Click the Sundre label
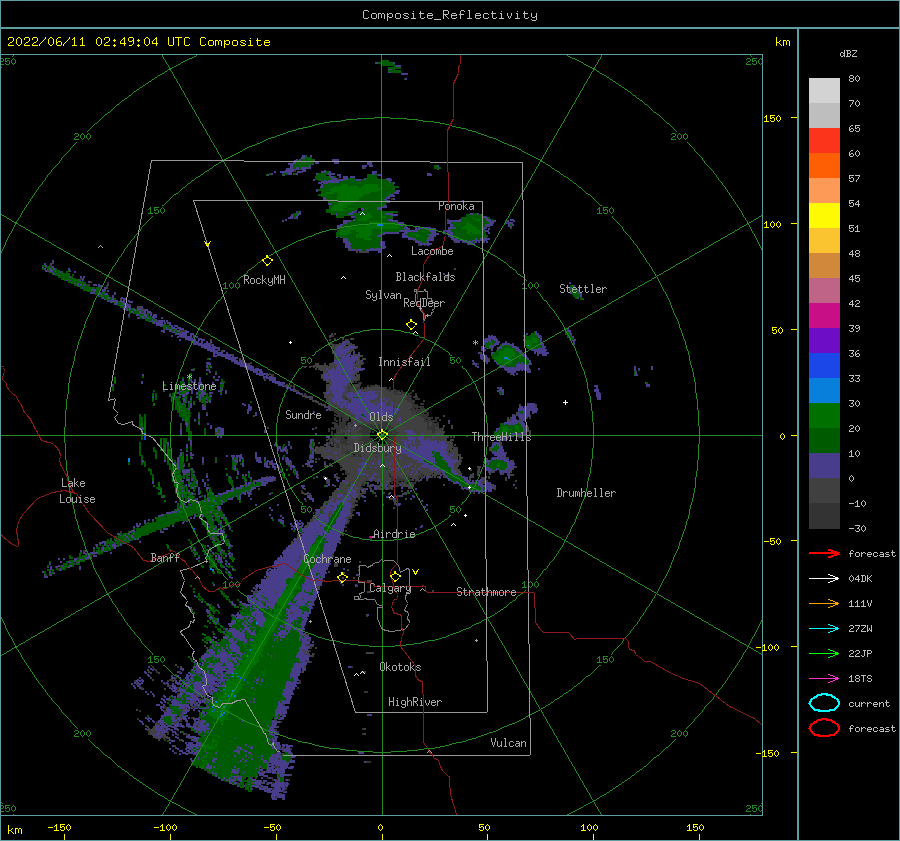Viewport: 900px width, 841px height. pos(303,414)
